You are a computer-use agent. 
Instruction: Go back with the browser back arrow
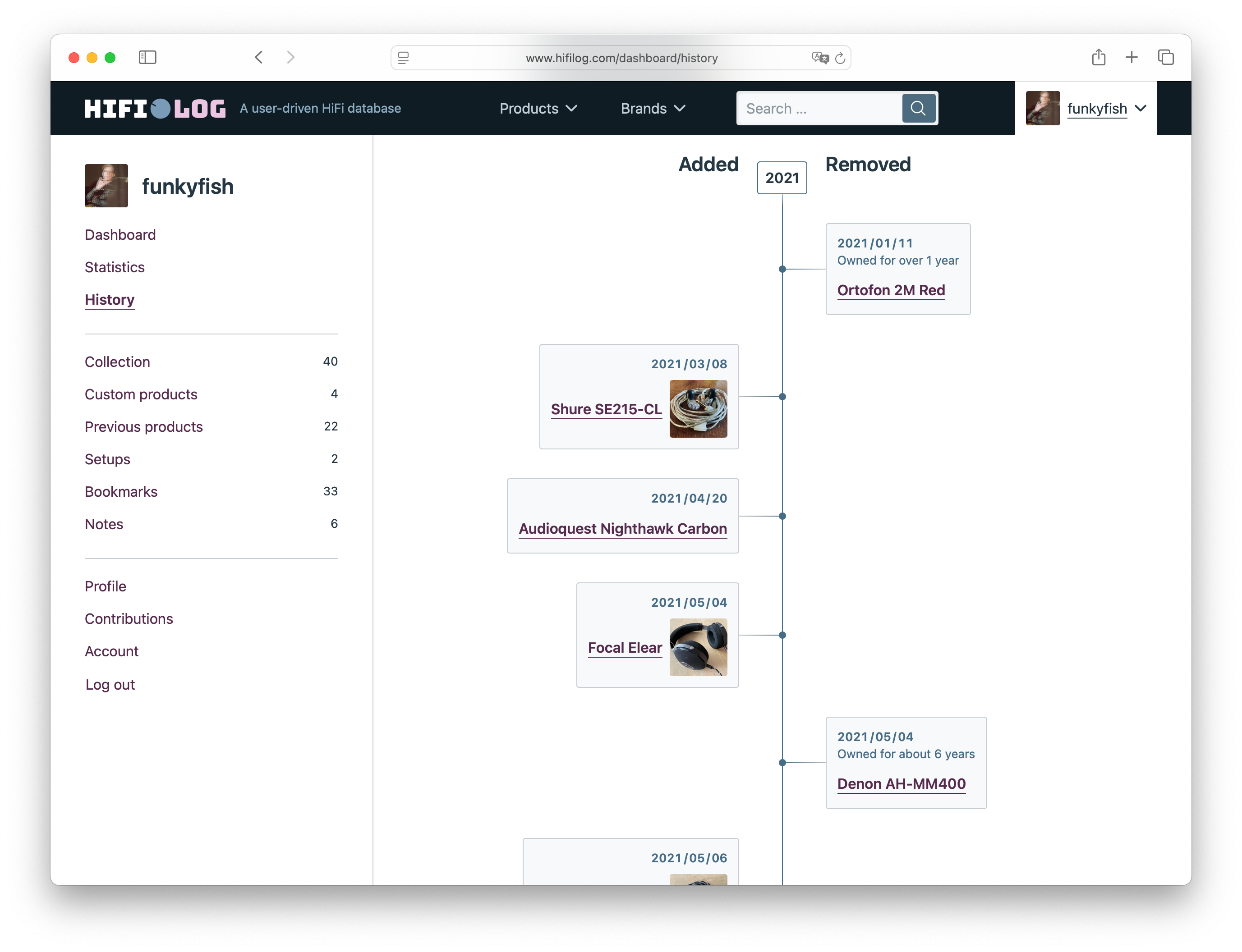point(258,57)
